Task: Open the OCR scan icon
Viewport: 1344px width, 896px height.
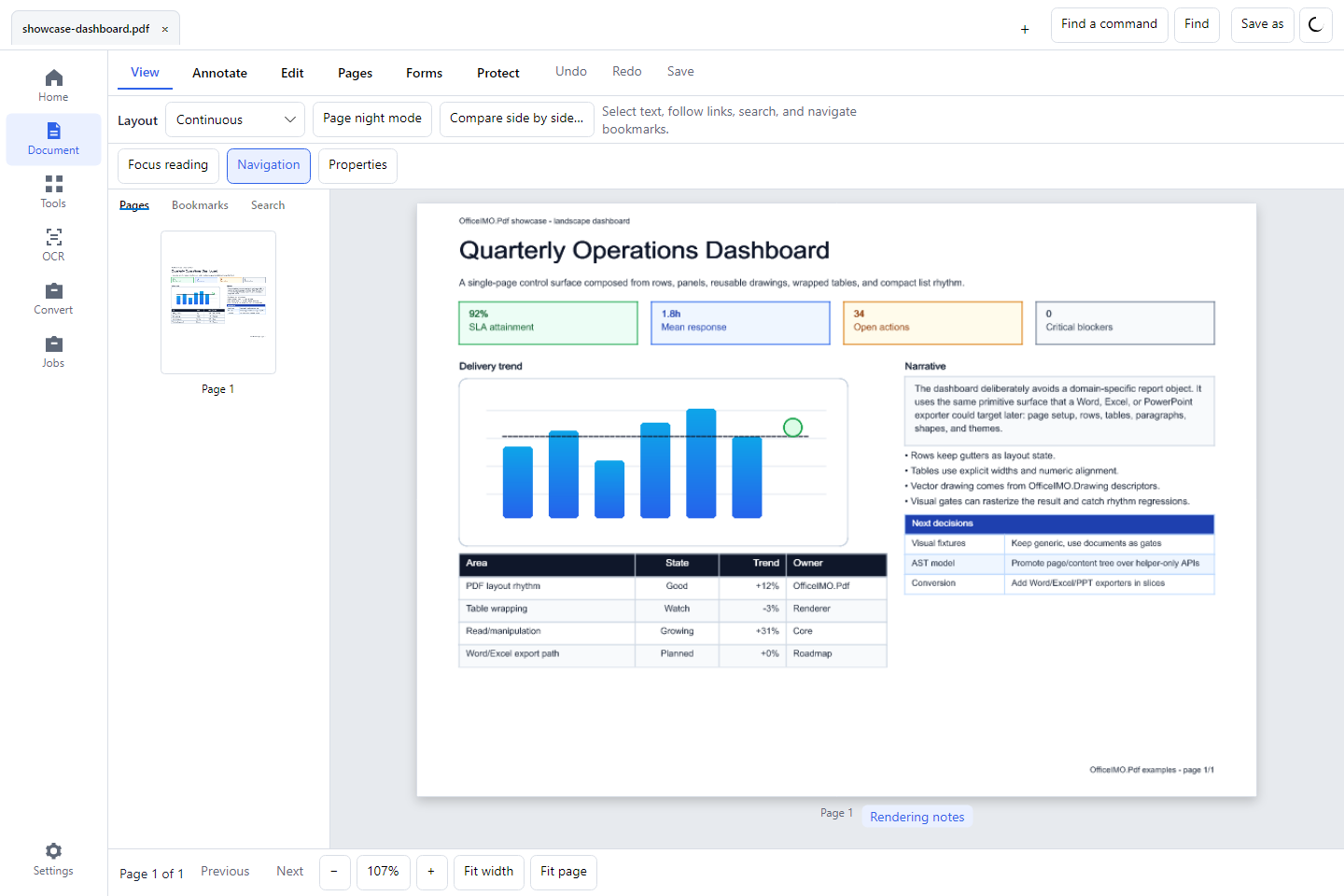Action: click(54, 237)
